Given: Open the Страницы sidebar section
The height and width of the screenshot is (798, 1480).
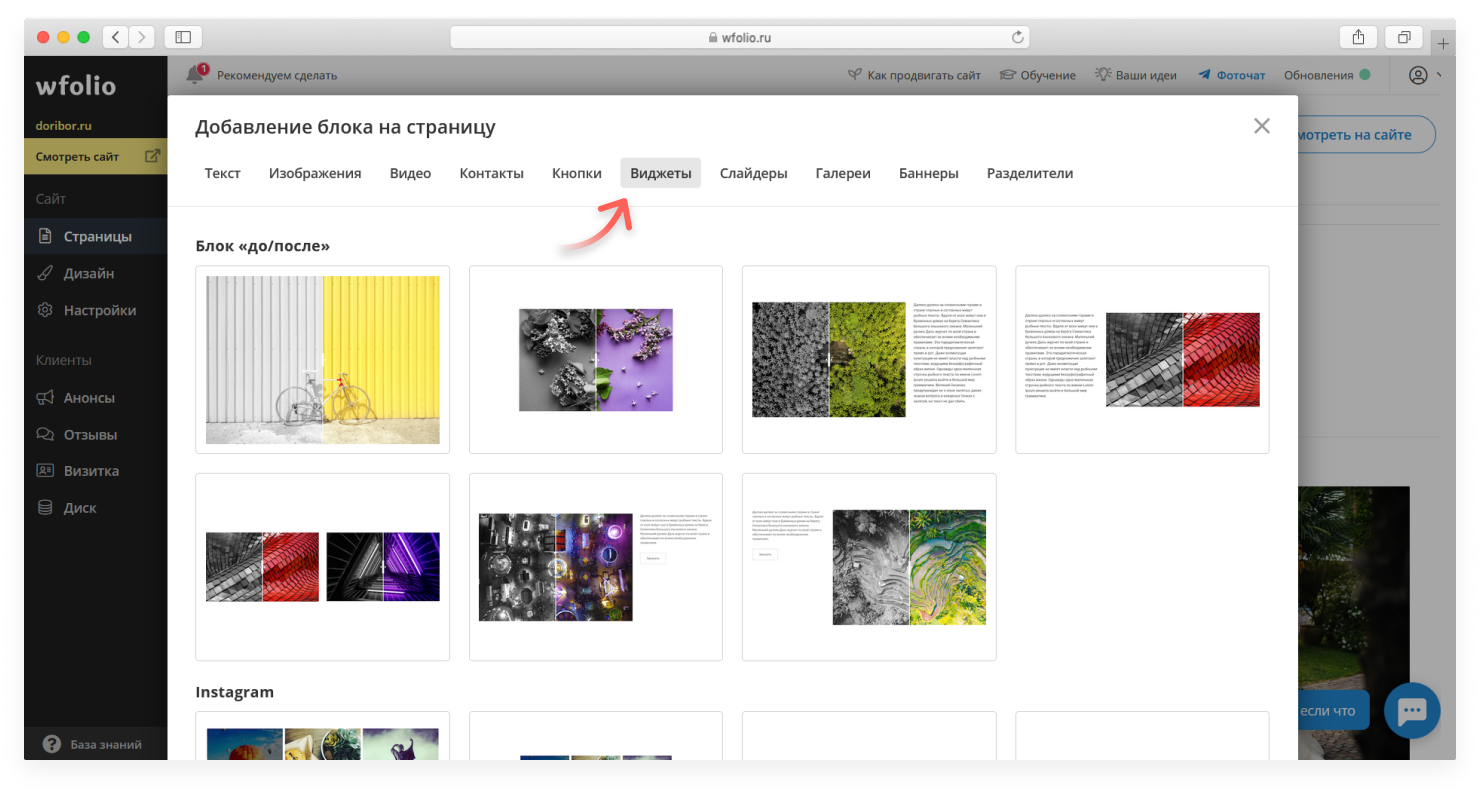Looking at the screenshot, I should 96,237.
